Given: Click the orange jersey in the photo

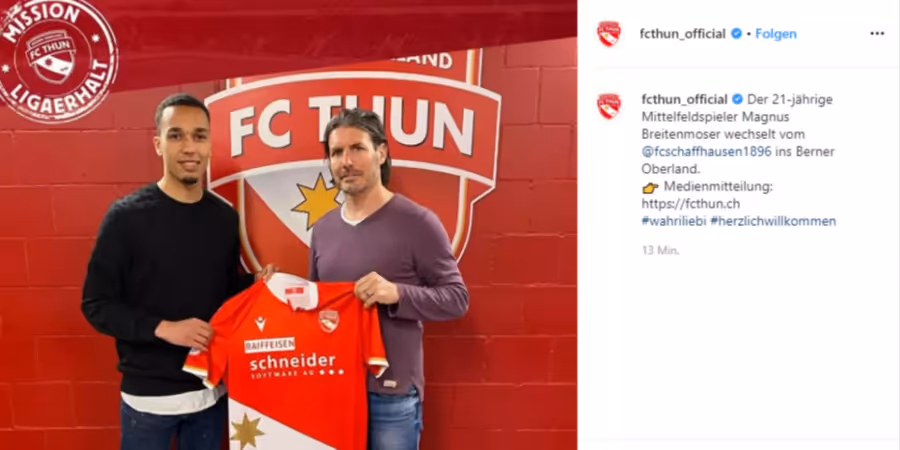Looking at the screenshot, I should [287, 362].
